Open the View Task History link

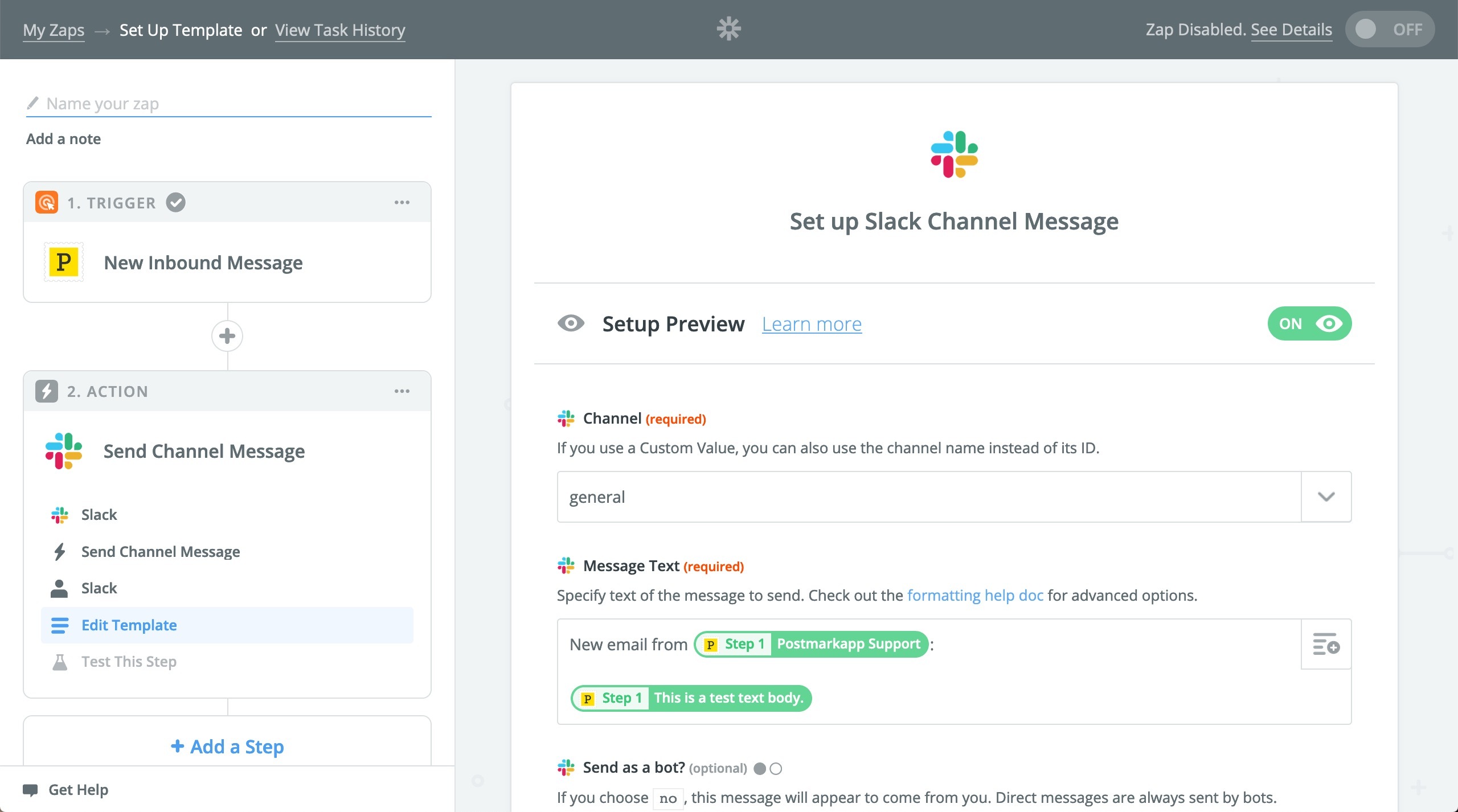point(340,30)
